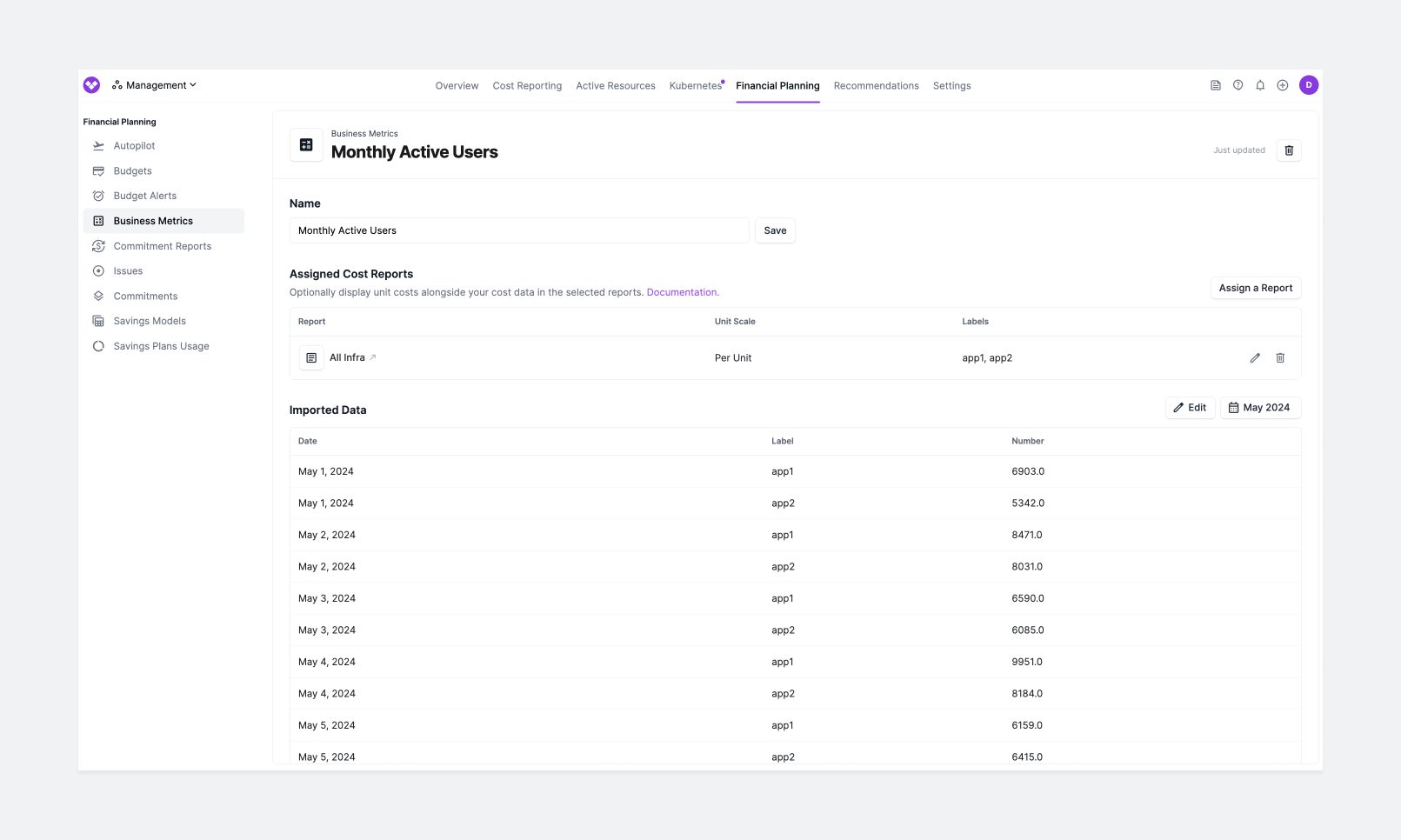This screenshot has width=1401, height=840.
Task: Open the Recommendations tab
Action: tap(876, 85)
